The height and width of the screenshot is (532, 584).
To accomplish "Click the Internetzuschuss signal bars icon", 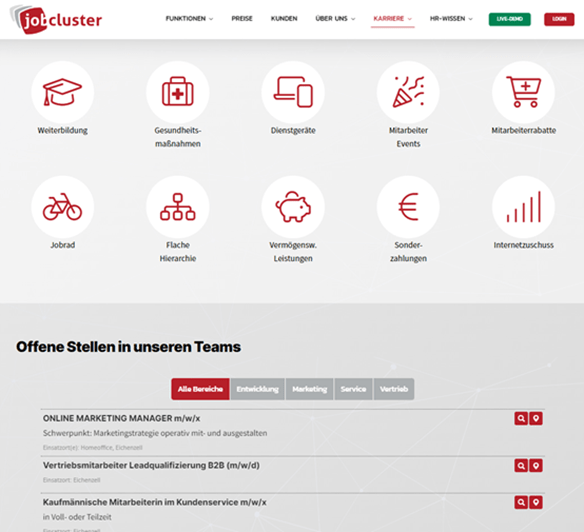I will [523, 207].
